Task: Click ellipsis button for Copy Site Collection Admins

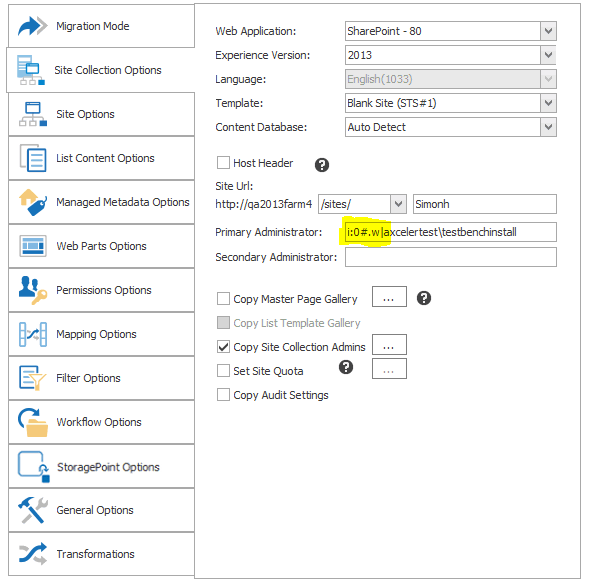Action: pos(389,345)
